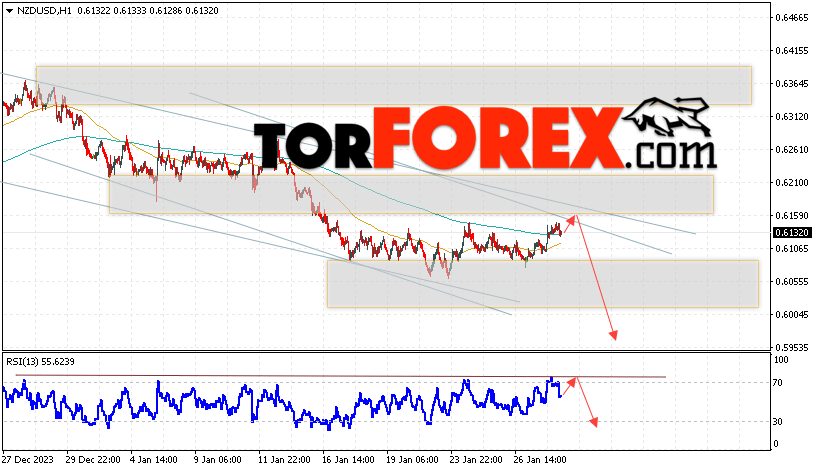The image size is (816, 471).
Task: Click the RSI scale value 70
Action: [777, 383]
